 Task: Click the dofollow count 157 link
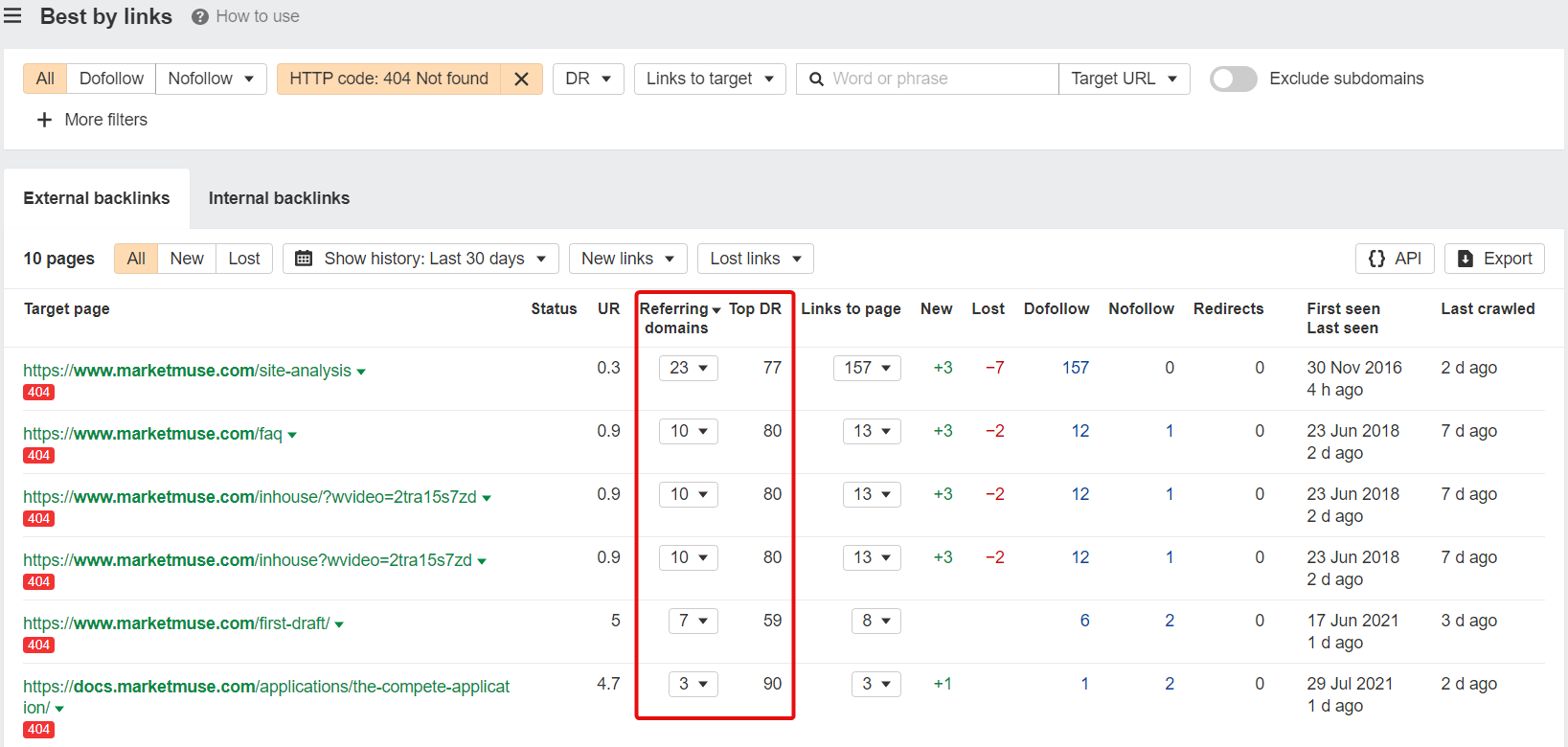1076,368
